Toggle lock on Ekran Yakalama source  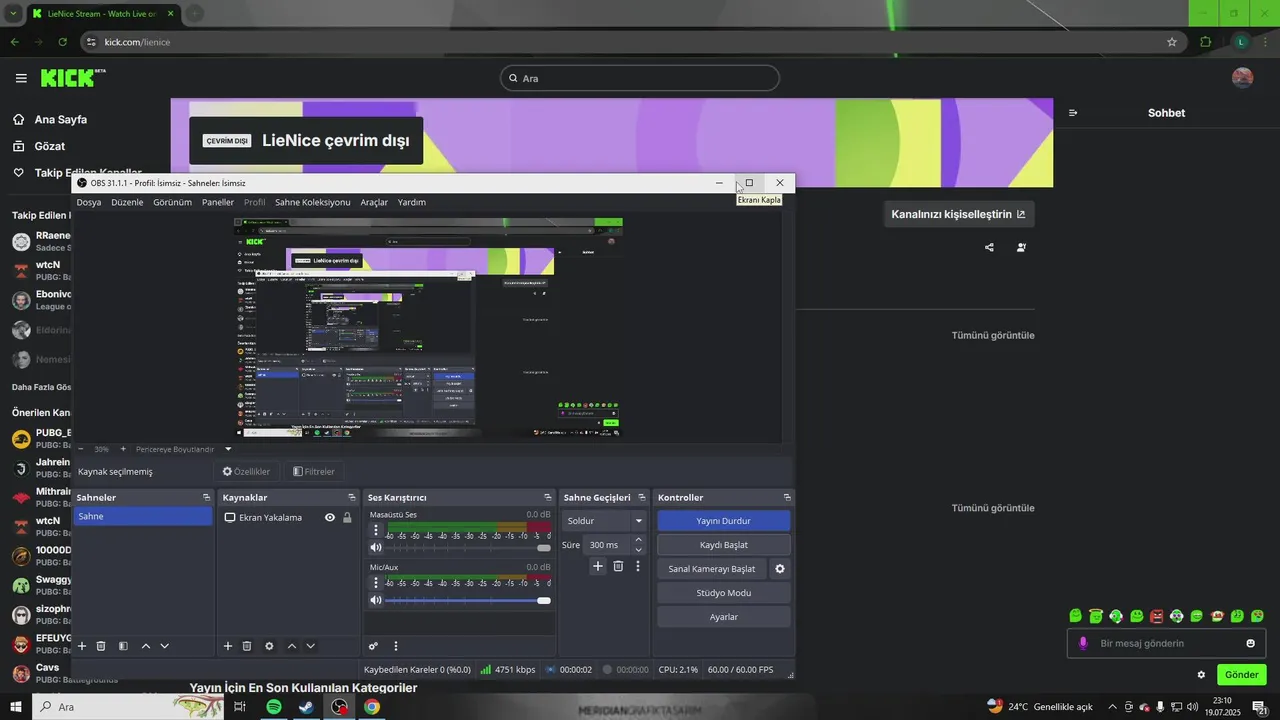347,517
